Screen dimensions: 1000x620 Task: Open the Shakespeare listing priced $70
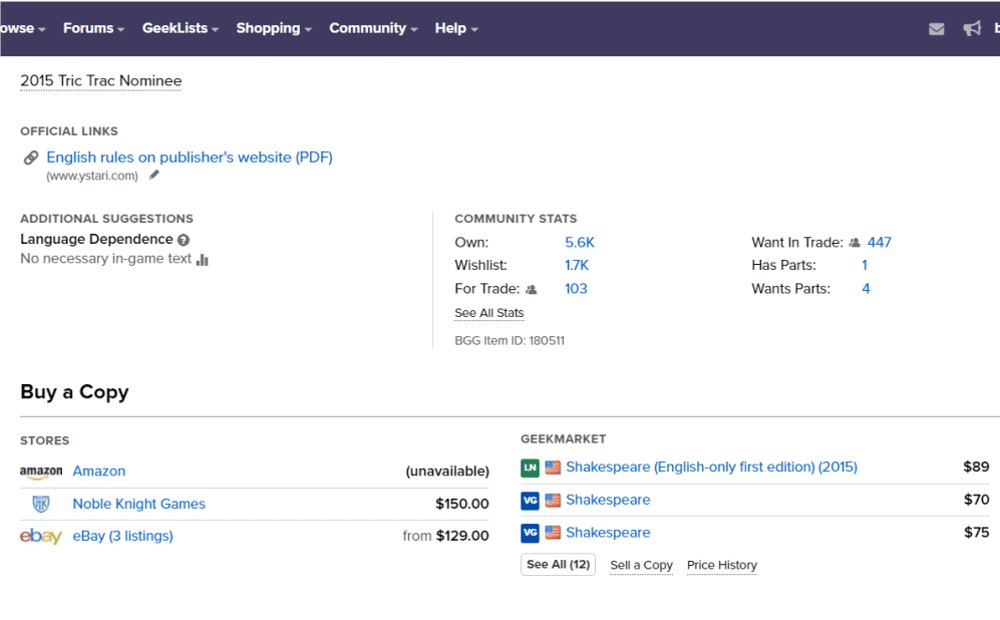608,500
